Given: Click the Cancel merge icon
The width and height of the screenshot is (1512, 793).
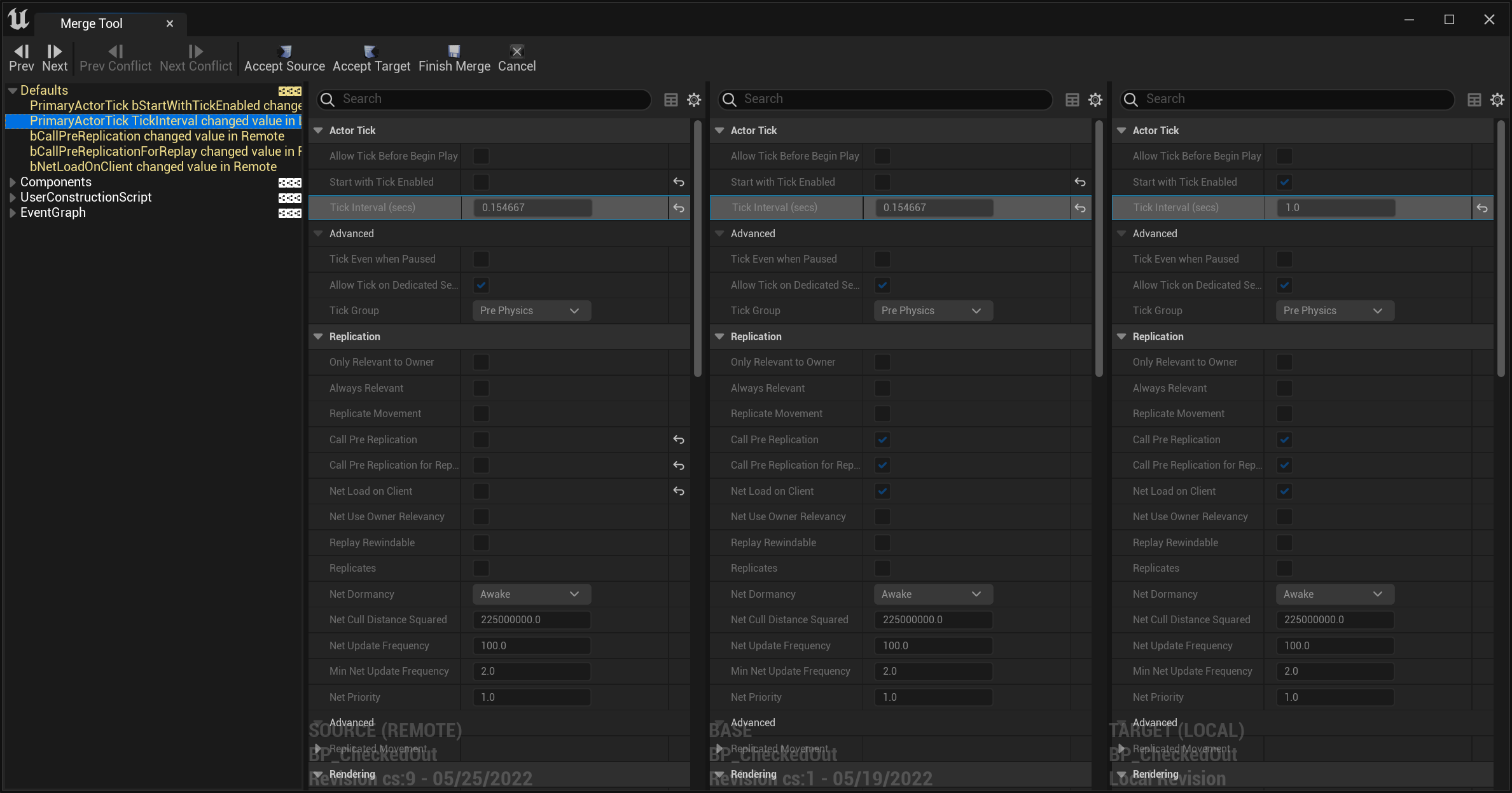Looking at the screenshot, I should click(517, 52).
